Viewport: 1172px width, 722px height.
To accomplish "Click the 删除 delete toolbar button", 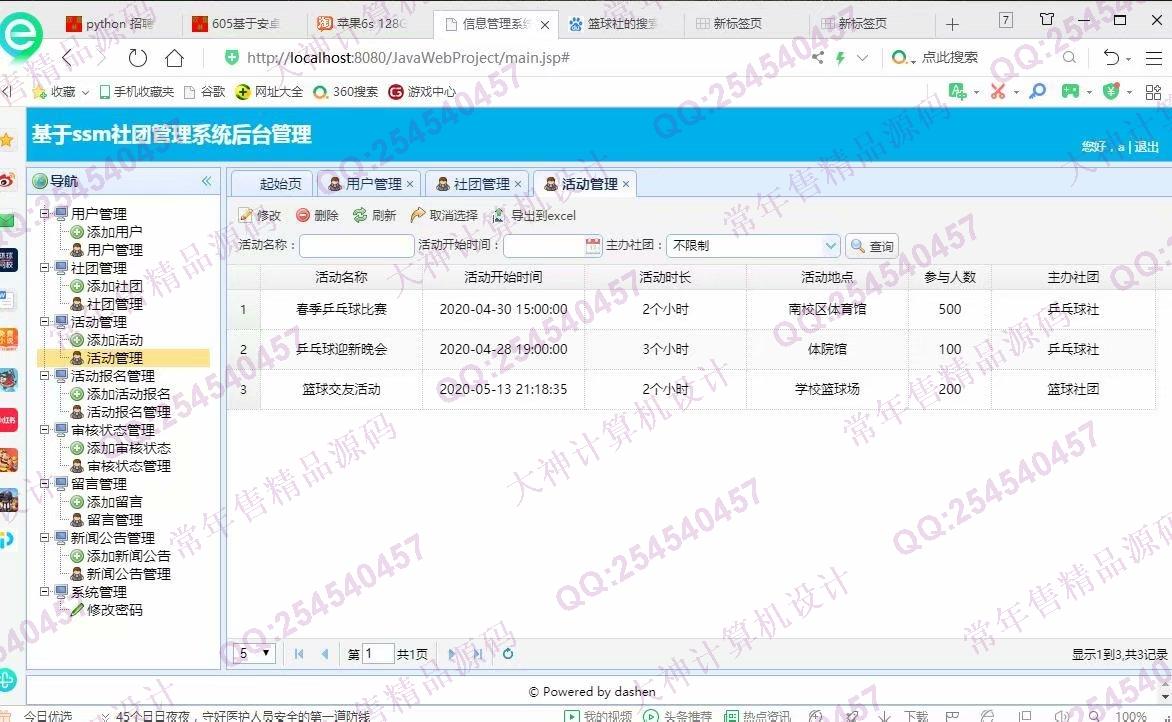I will [x=317, y=215].
